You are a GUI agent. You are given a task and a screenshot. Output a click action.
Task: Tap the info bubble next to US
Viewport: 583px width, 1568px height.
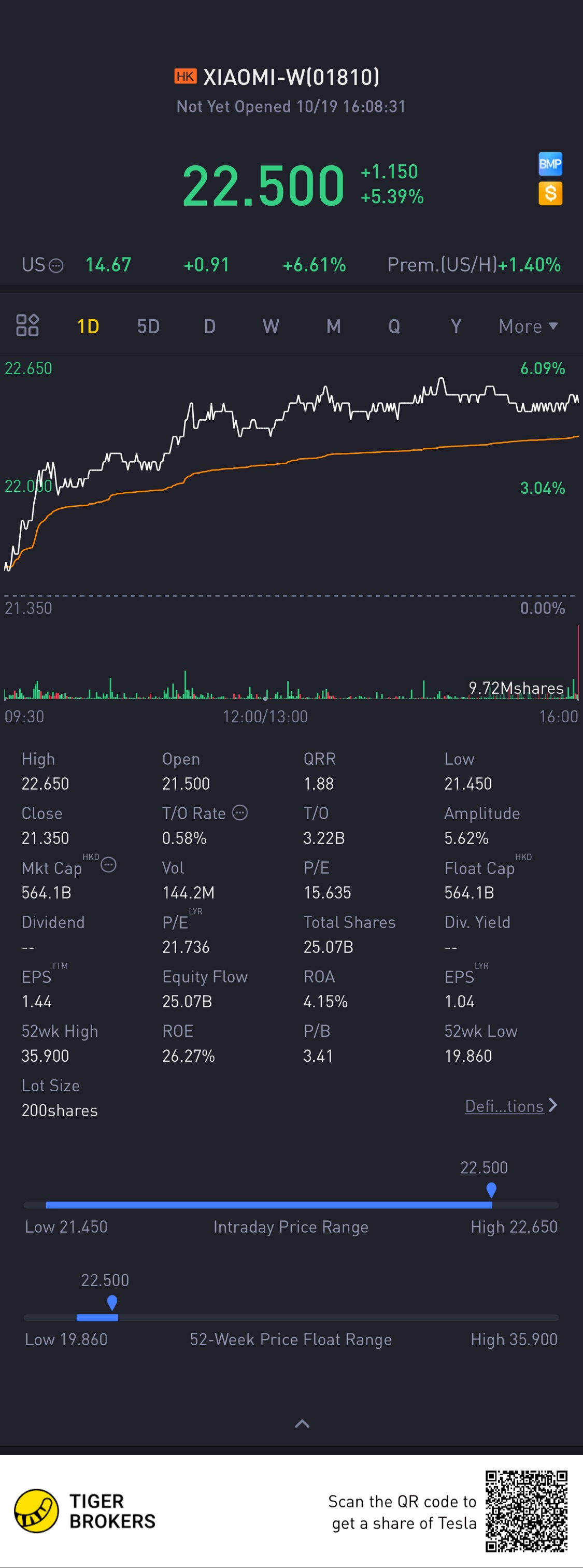56,265
